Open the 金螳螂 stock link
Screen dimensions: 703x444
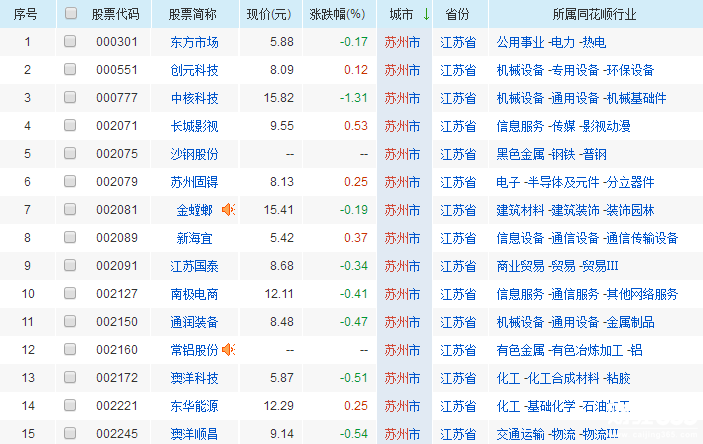click(194, 210)
